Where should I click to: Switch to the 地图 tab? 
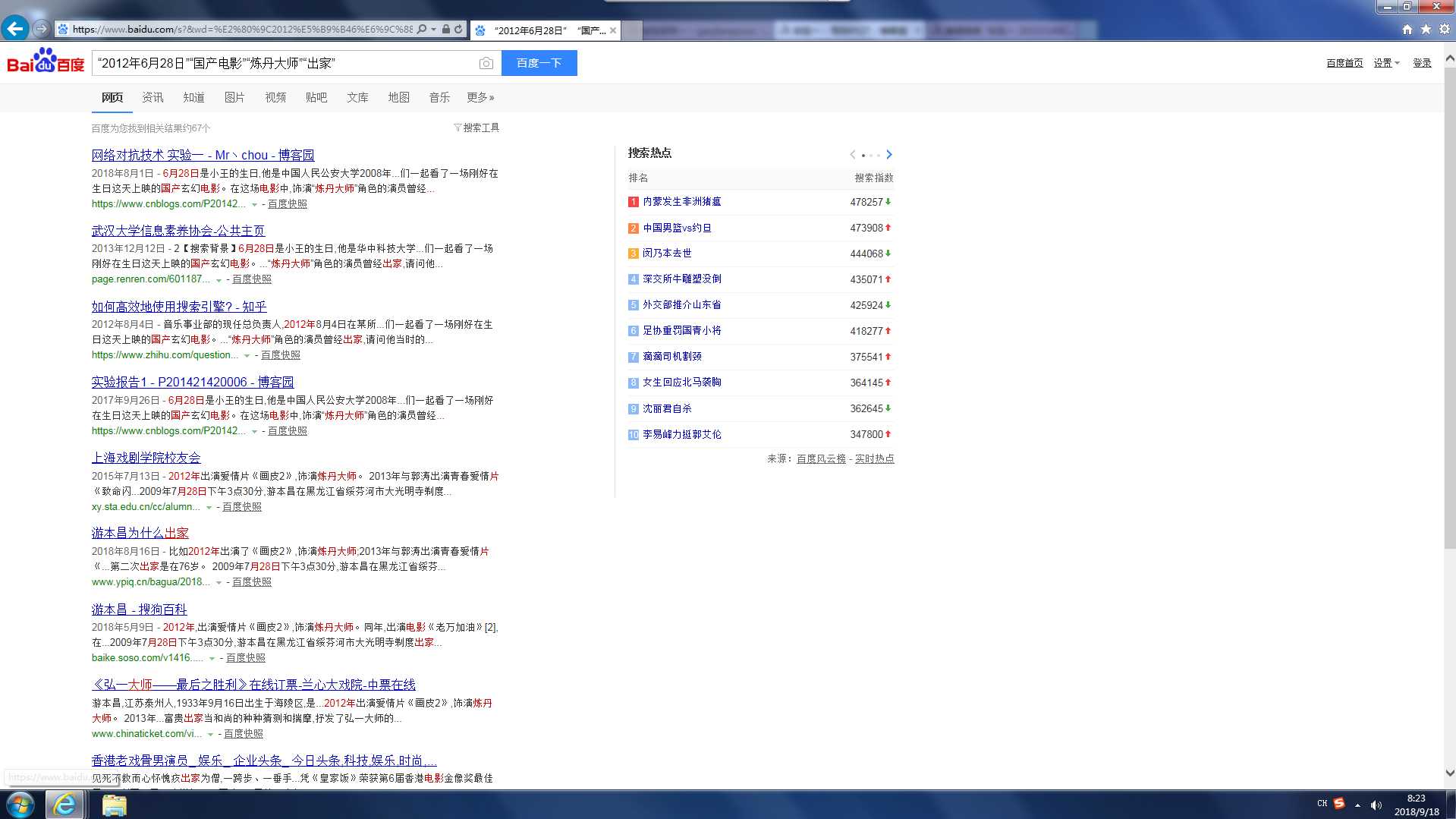[398, 97]
